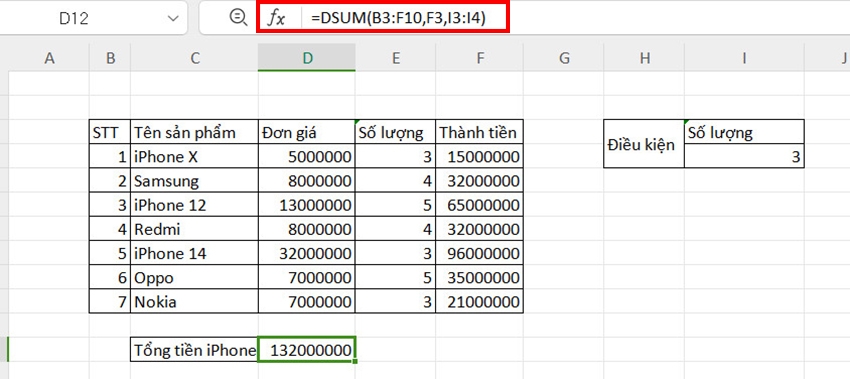
Task: Click the 96000000 total cell
Action: tap(480, 253)
